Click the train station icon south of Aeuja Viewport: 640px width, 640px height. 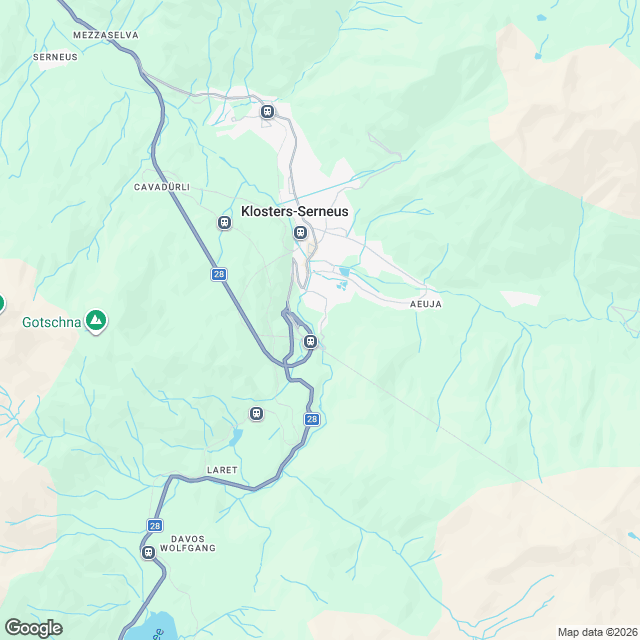tap(311, 341)
